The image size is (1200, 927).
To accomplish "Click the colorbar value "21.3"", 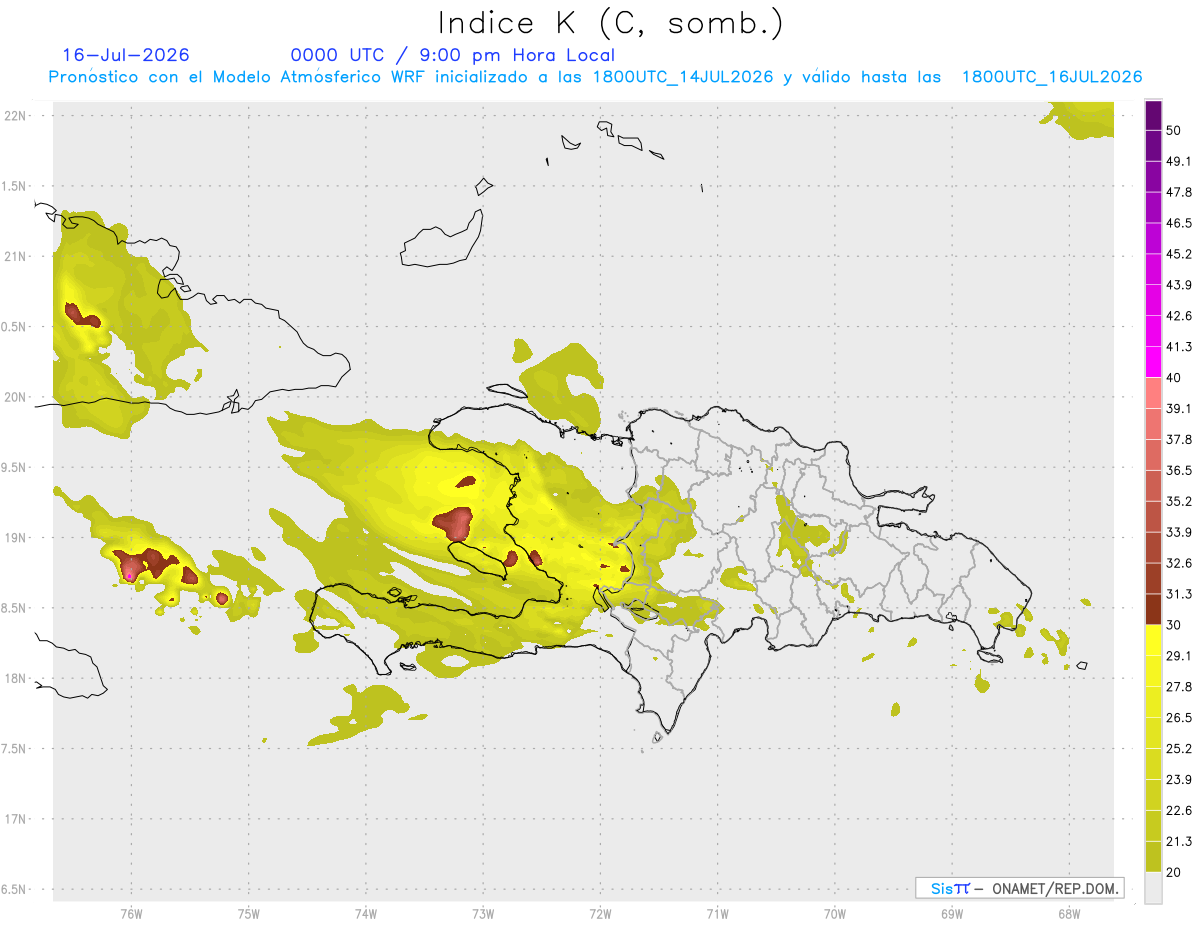I will tap(1178, 842).
